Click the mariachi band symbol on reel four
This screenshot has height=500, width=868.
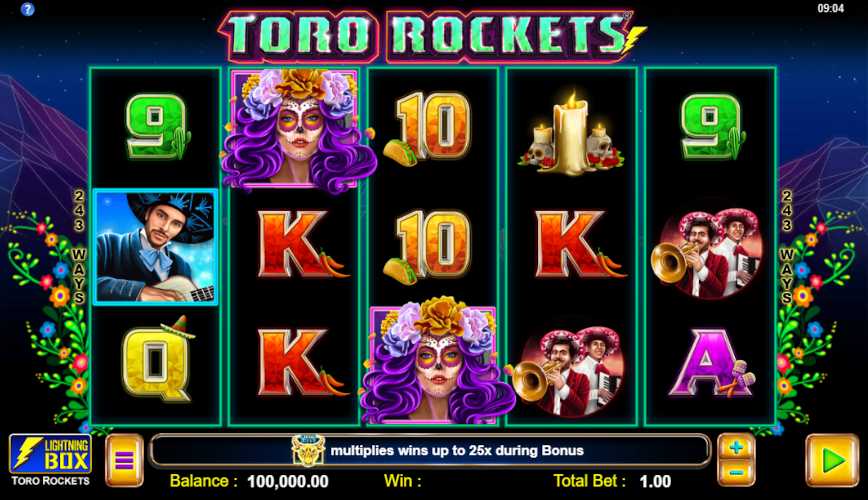(569, 372)
